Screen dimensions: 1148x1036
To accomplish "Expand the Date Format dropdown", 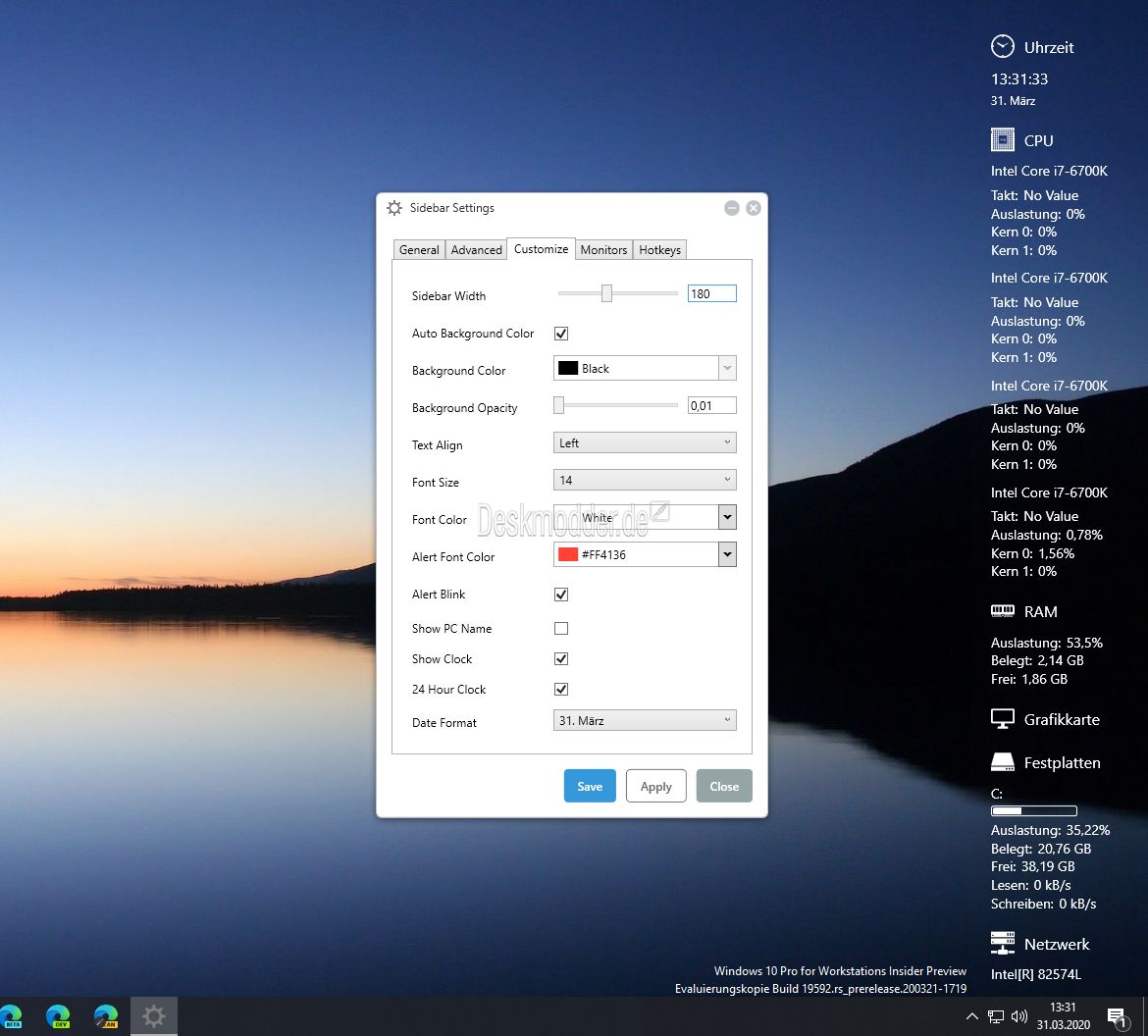I will click(645, 720).
